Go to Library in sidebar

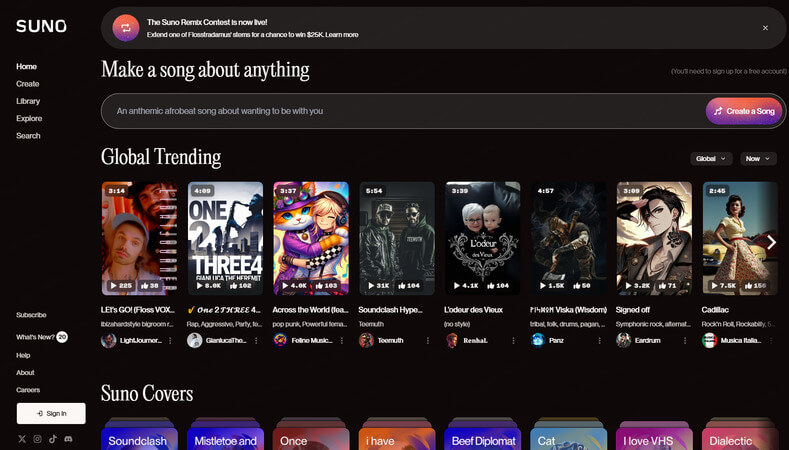(x=28, y=101)
